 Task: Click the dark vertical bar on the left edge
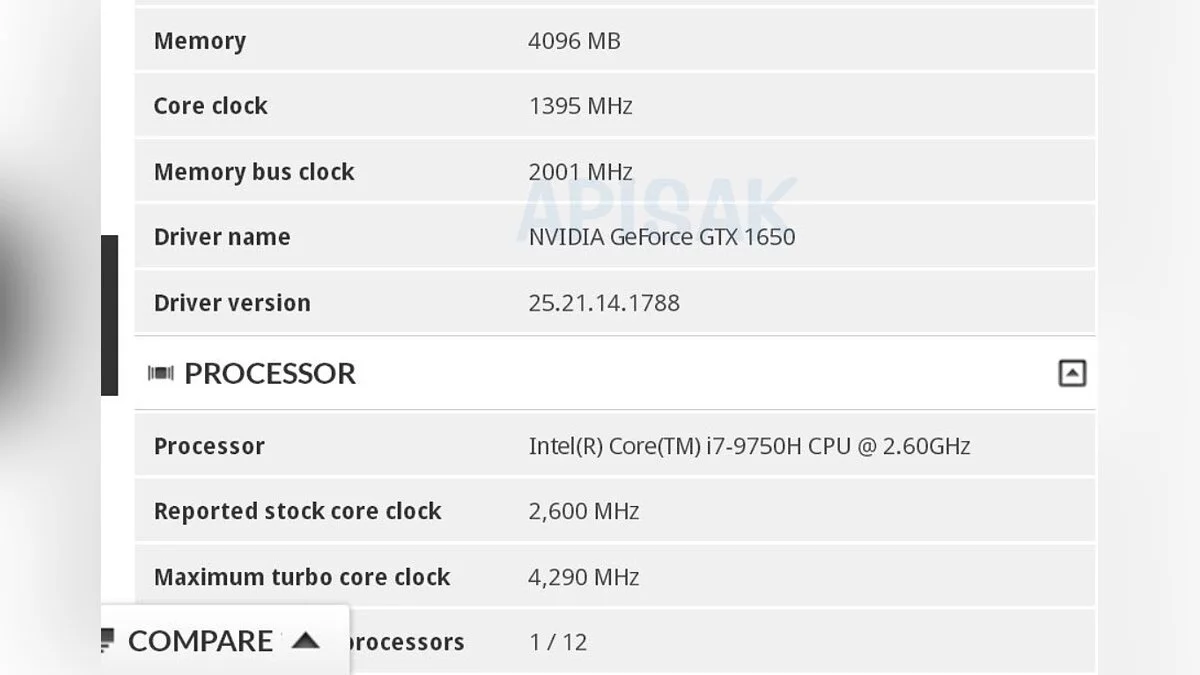point(109,315)
